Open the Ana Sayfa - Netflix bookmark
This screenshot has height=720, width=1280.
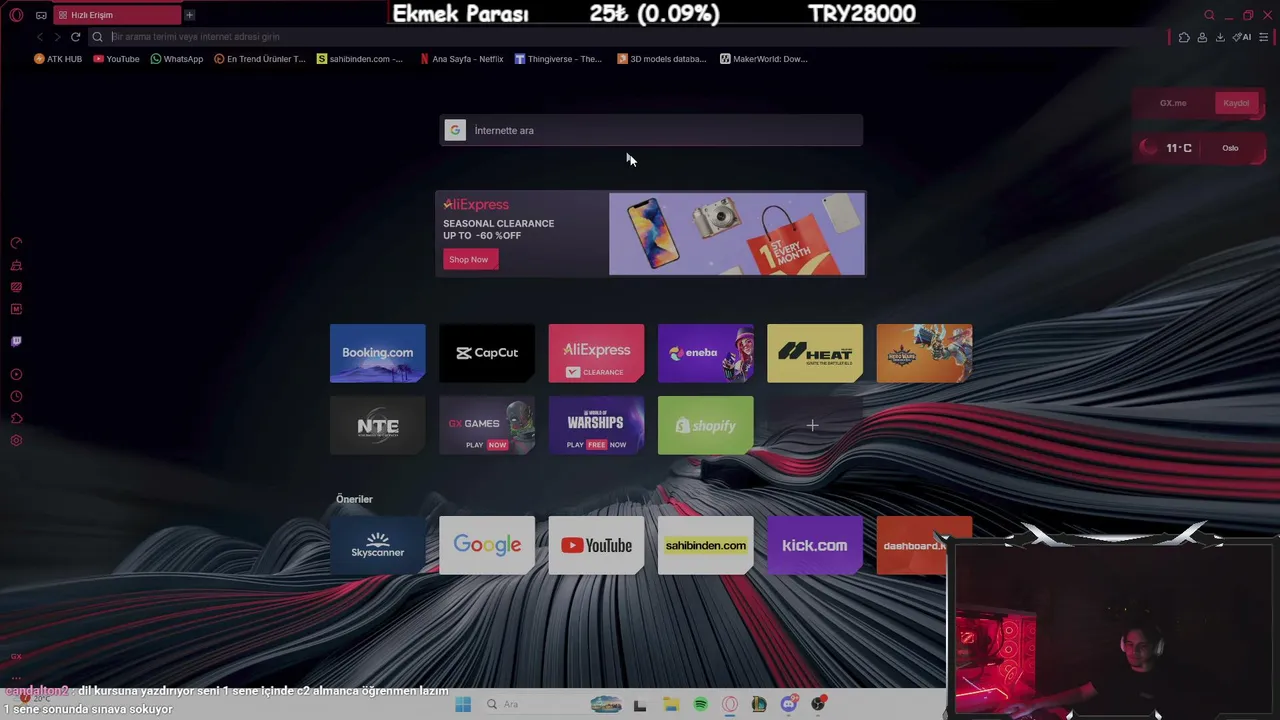click(461, 59)
